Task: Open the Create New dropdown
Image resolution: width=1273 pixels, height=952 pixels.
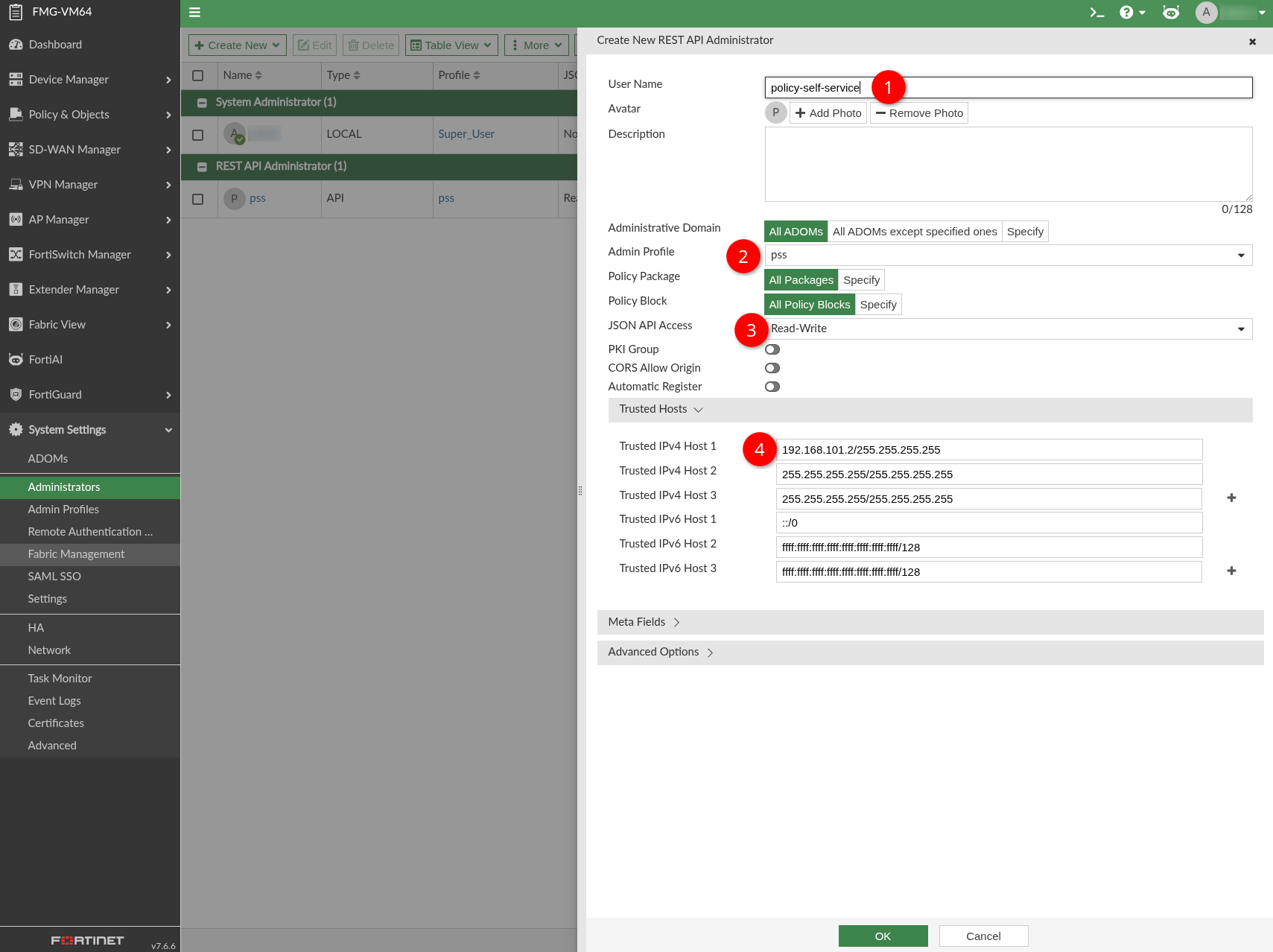Action: (x=237, y=45)
